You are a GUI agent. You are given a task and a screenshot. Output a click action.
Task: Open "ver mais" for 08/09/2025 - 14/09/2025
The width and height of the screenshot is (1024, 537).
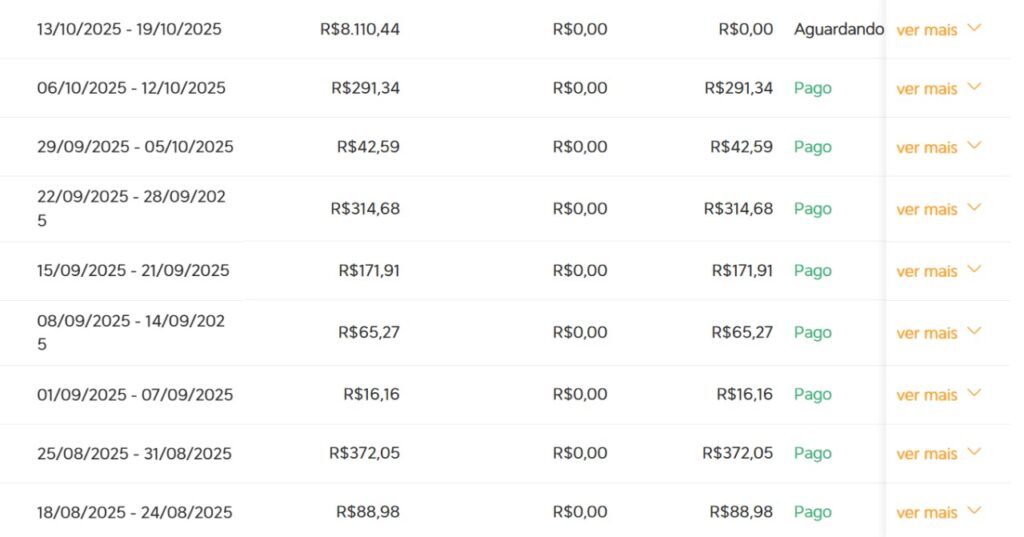click(x=926, y=333)
